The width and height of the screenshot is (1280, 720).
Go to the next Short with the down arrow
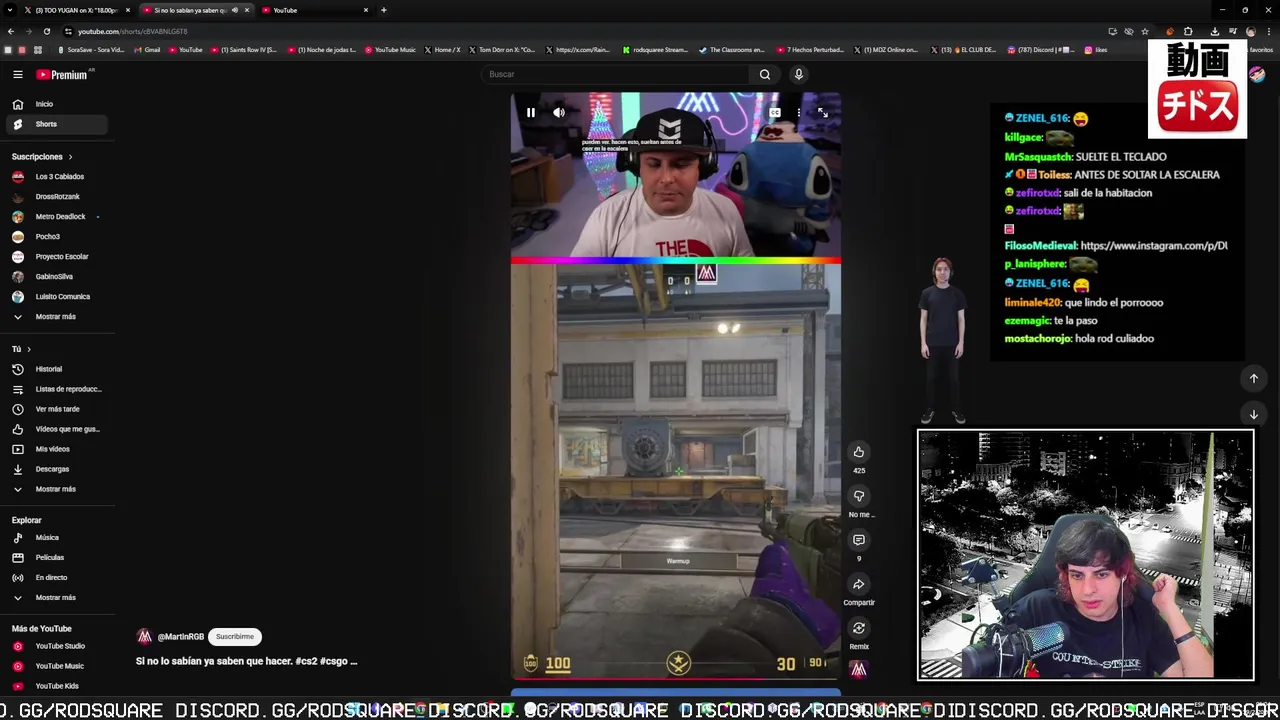click(1253, 414)
